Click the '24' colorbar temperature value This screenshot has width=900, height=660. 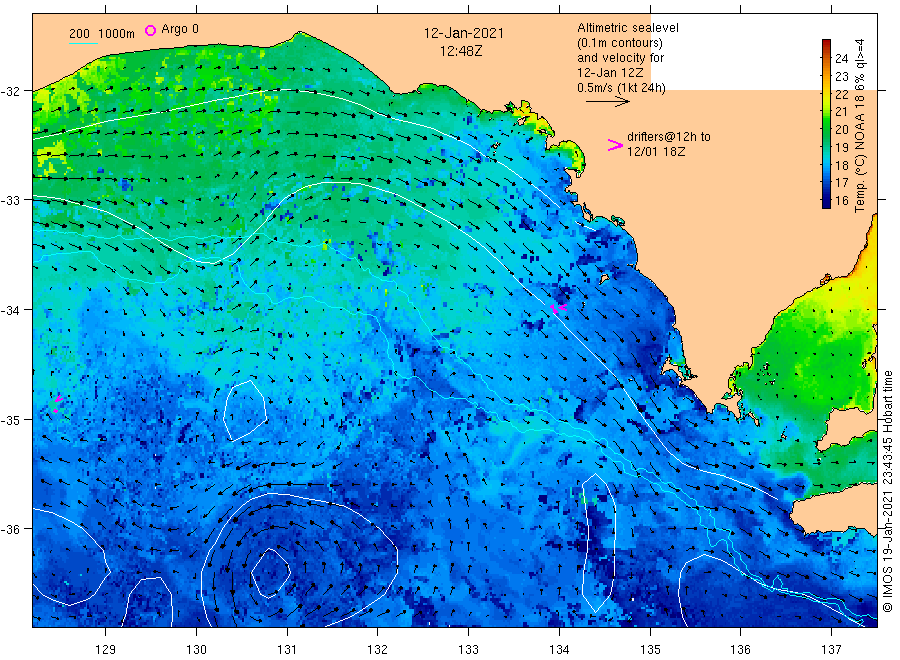[x=841, y=58]
